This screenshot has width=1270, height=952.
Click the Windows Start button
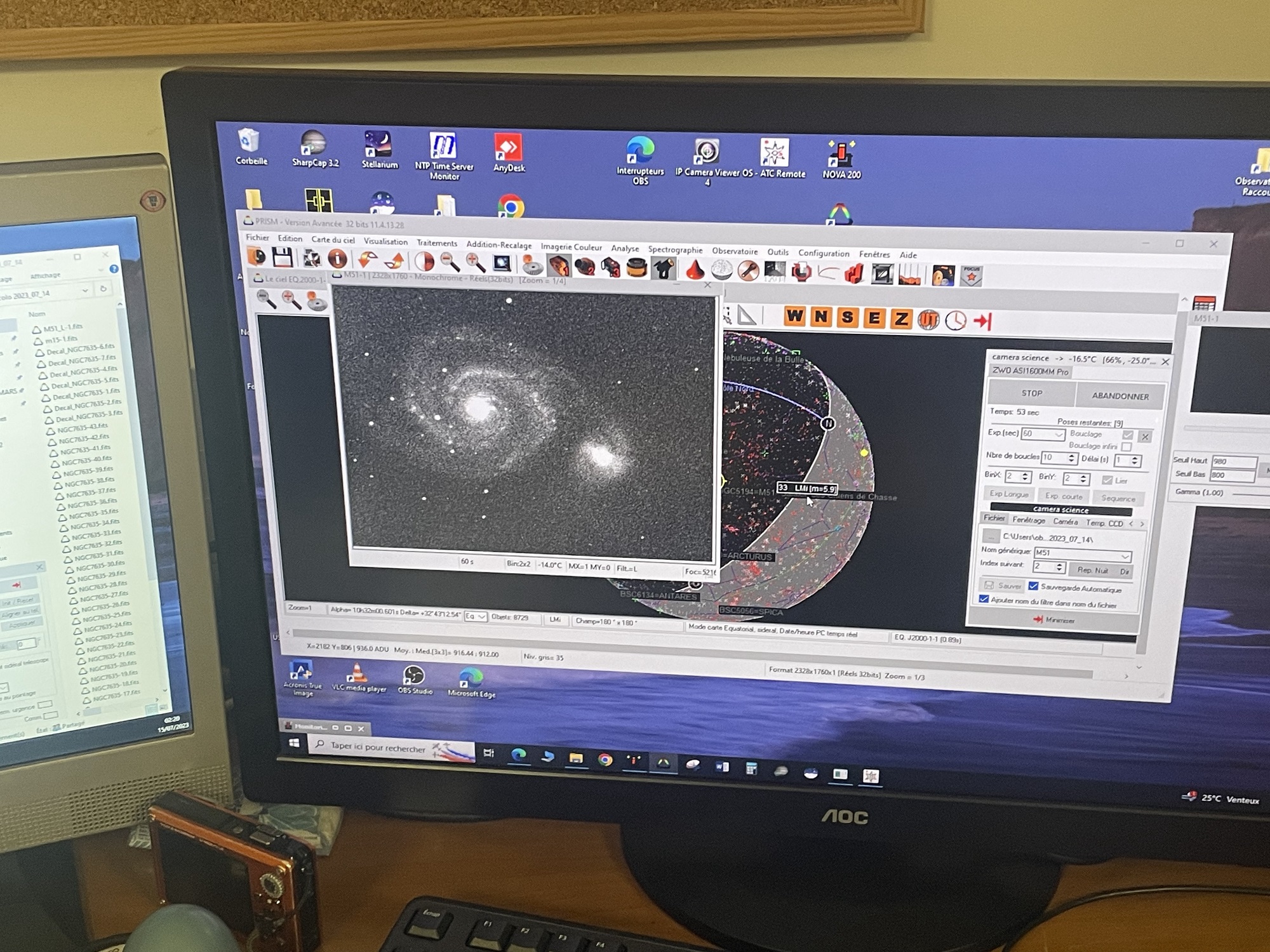click(x=294, y=743)
